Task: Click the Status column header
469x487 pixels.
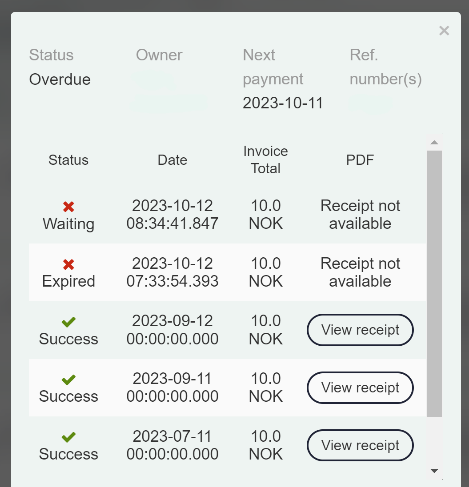Action: [x=68, y=160]
